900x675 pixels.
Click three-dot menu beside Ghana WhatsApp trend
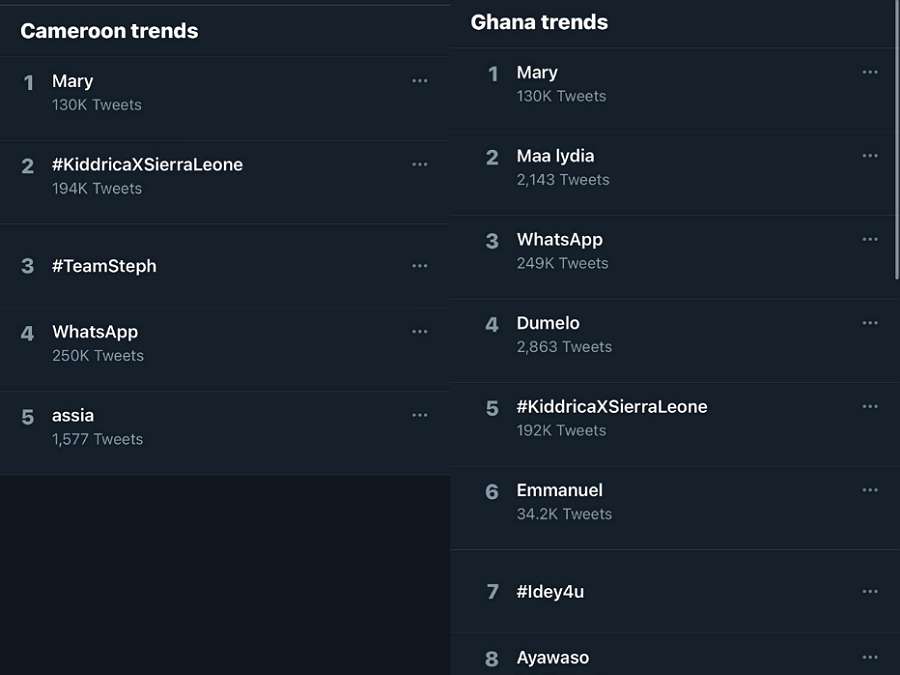pos(870,240)
